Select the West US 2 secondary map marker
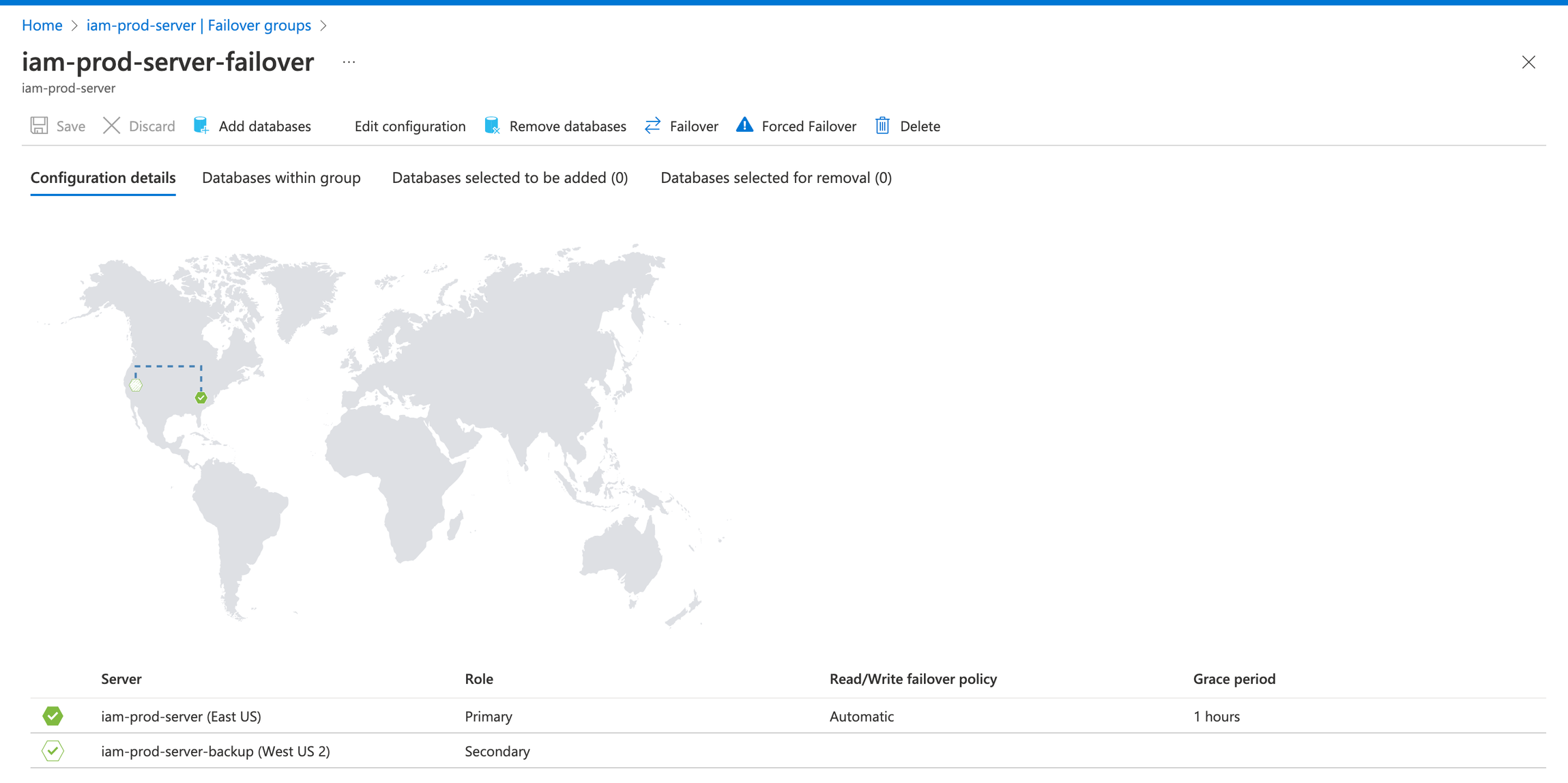Image resolution: width=1568 pixels, height=783 pixels. [136, 385]
